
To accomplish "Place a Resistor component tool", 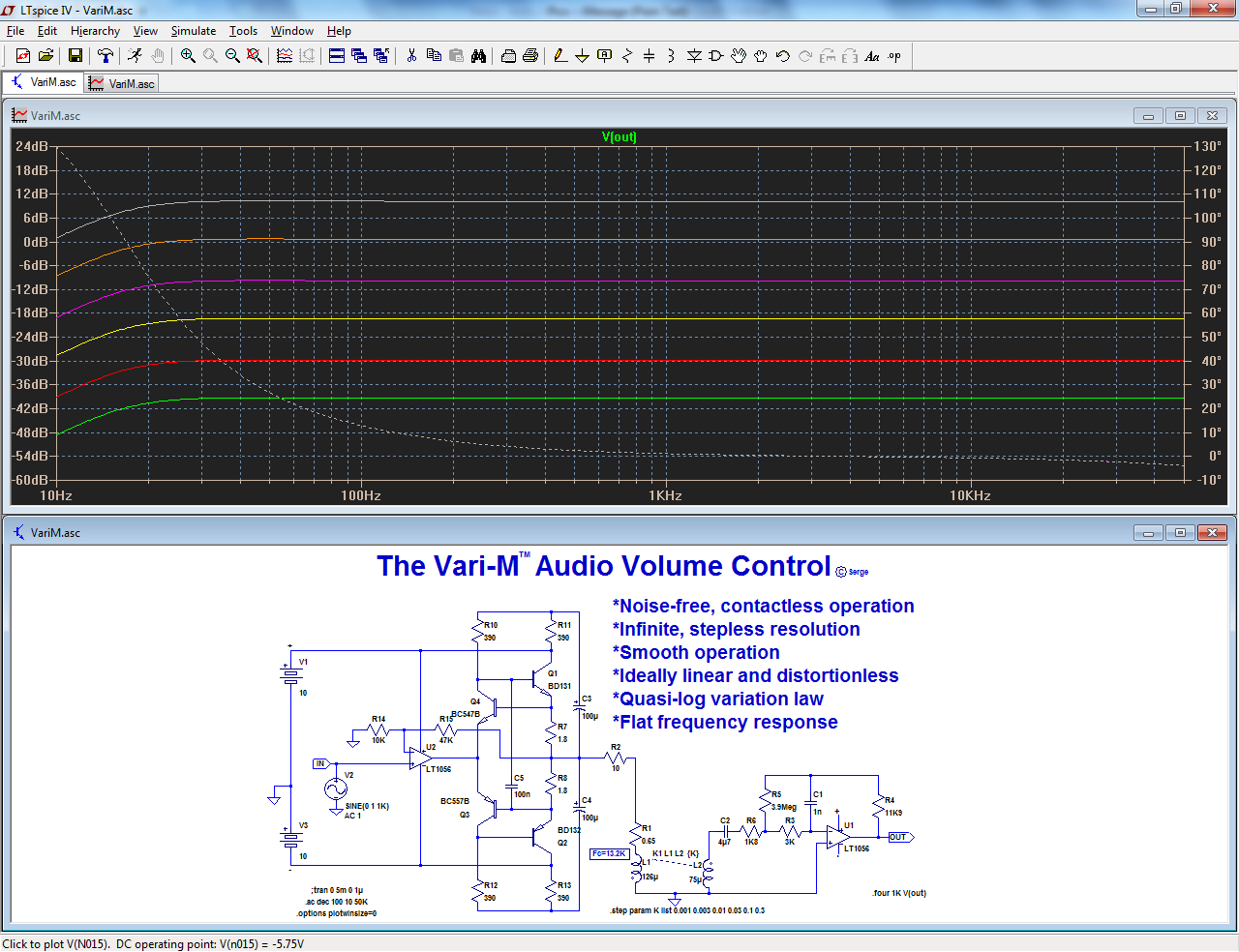I will tap(627, 56).
